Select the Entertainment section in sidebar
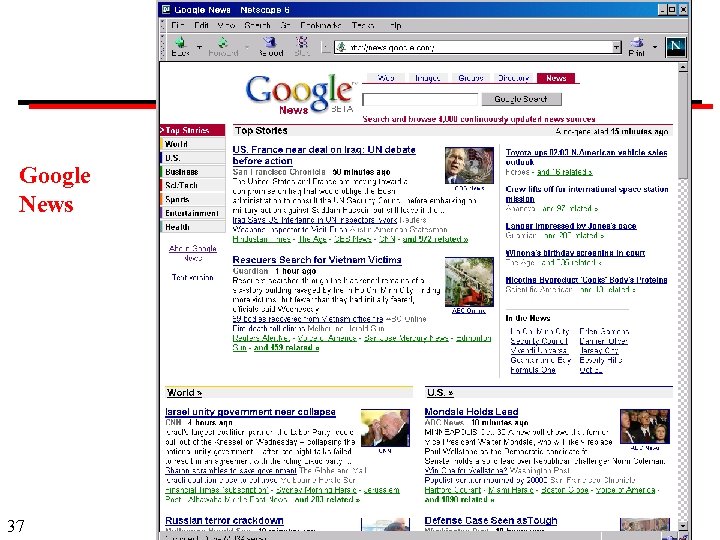Image resolution: width=720 pixels, height=540 pixels. [193, 213]
